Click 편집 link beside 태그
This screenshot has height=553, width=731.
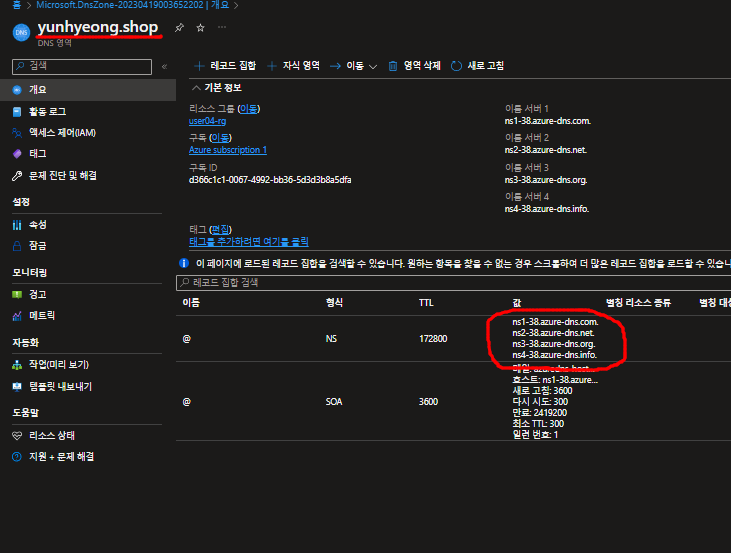[x=221, y=229]
